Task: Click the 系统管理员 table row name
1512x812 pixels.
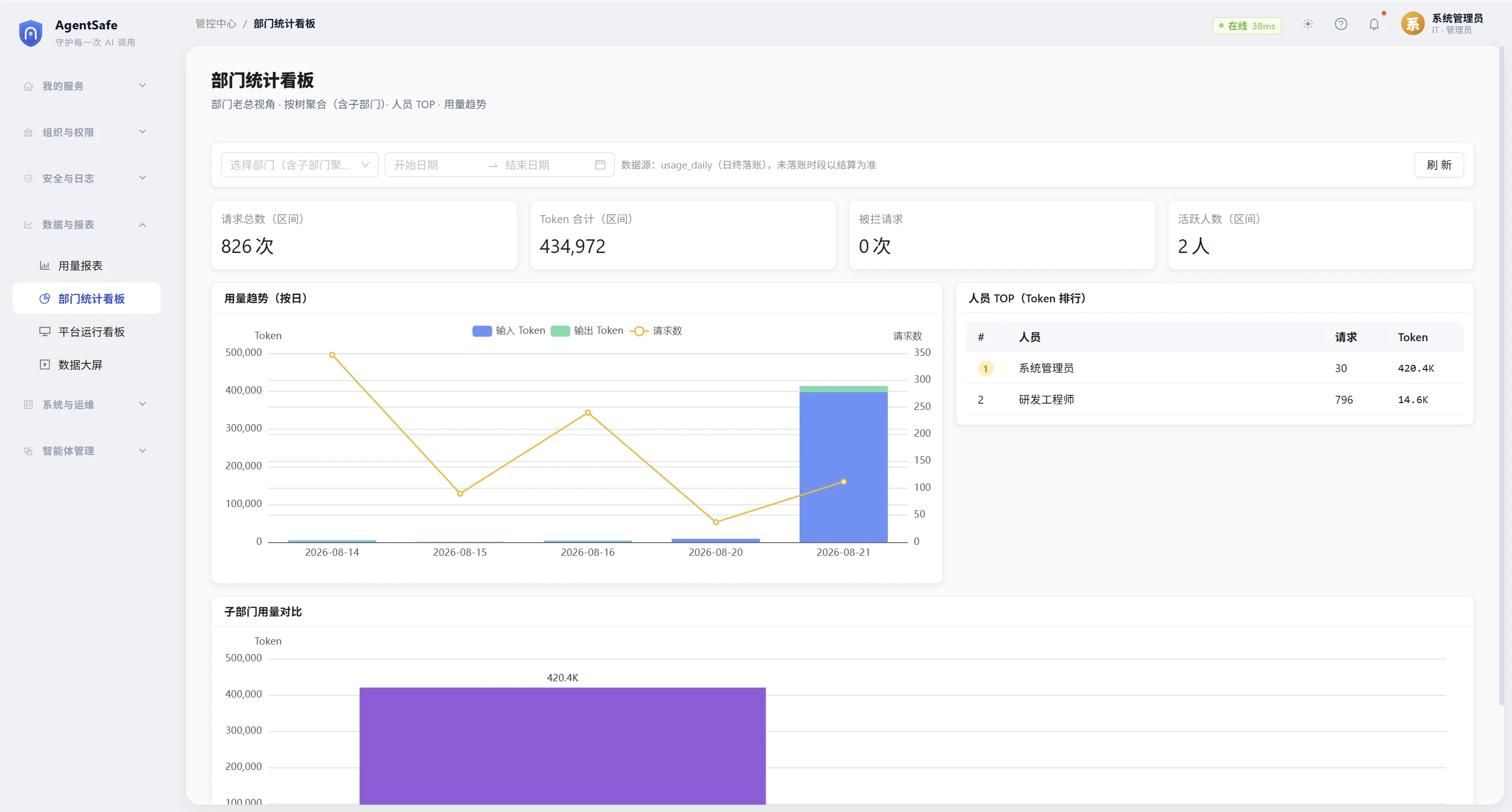Action: (1046, 368)
